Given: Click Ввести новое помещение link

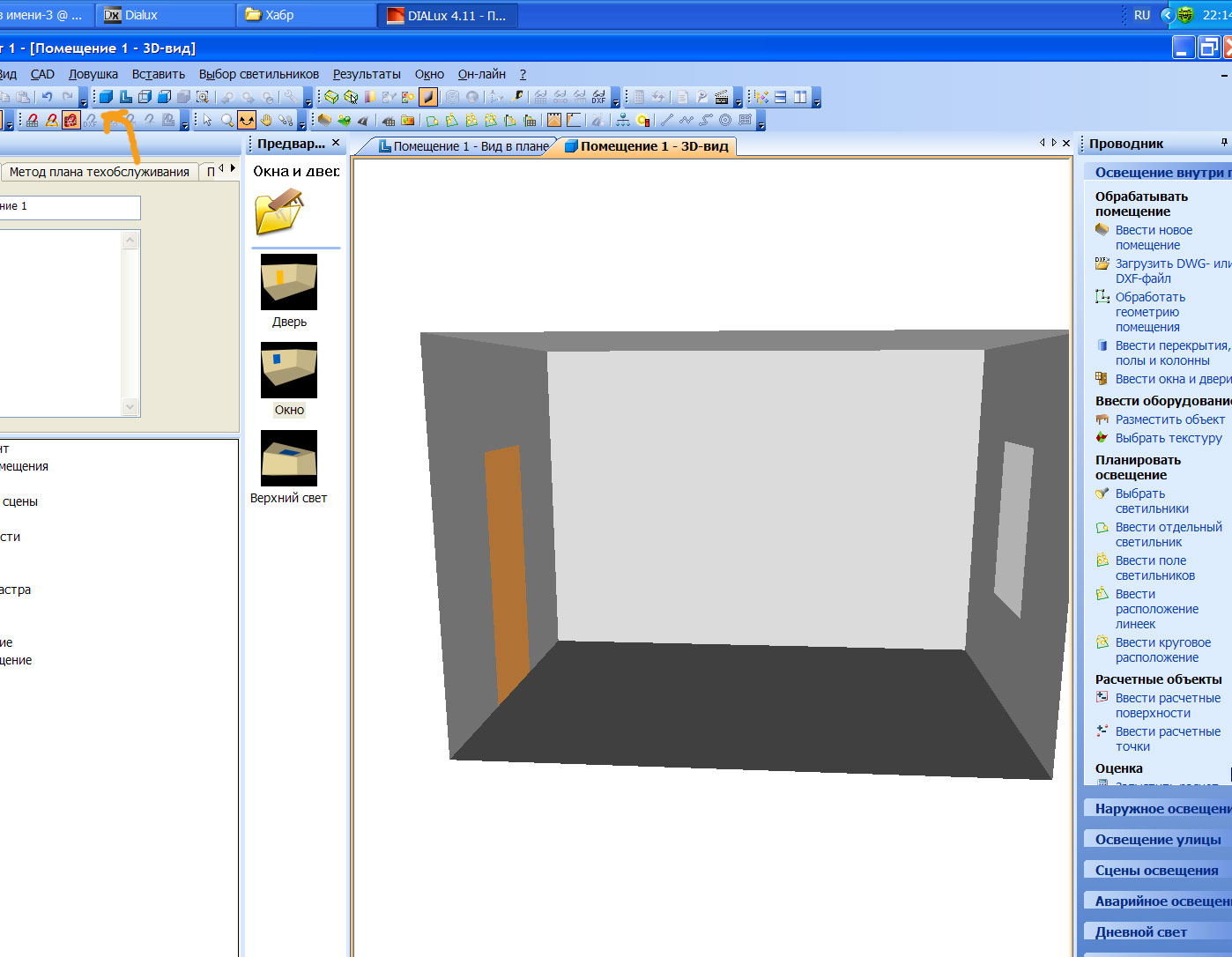Looking at the screenshot, I should pyautogui.click(x=1154, y=238).
